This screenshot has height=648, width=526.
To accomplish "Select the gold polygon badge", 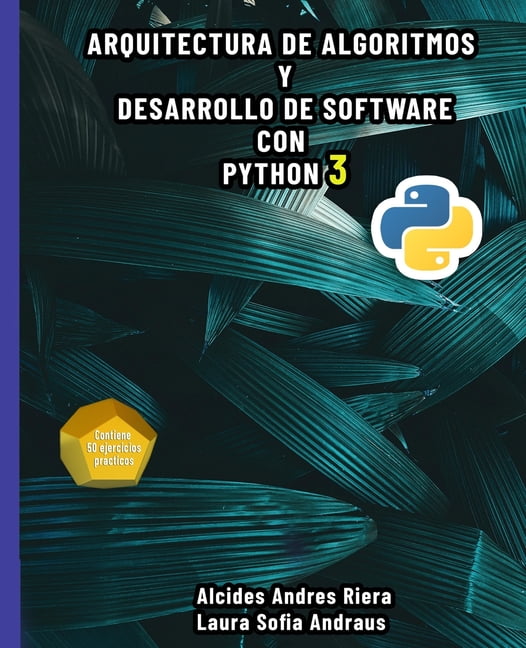I will pyautogui.click(x=108, y=443).
